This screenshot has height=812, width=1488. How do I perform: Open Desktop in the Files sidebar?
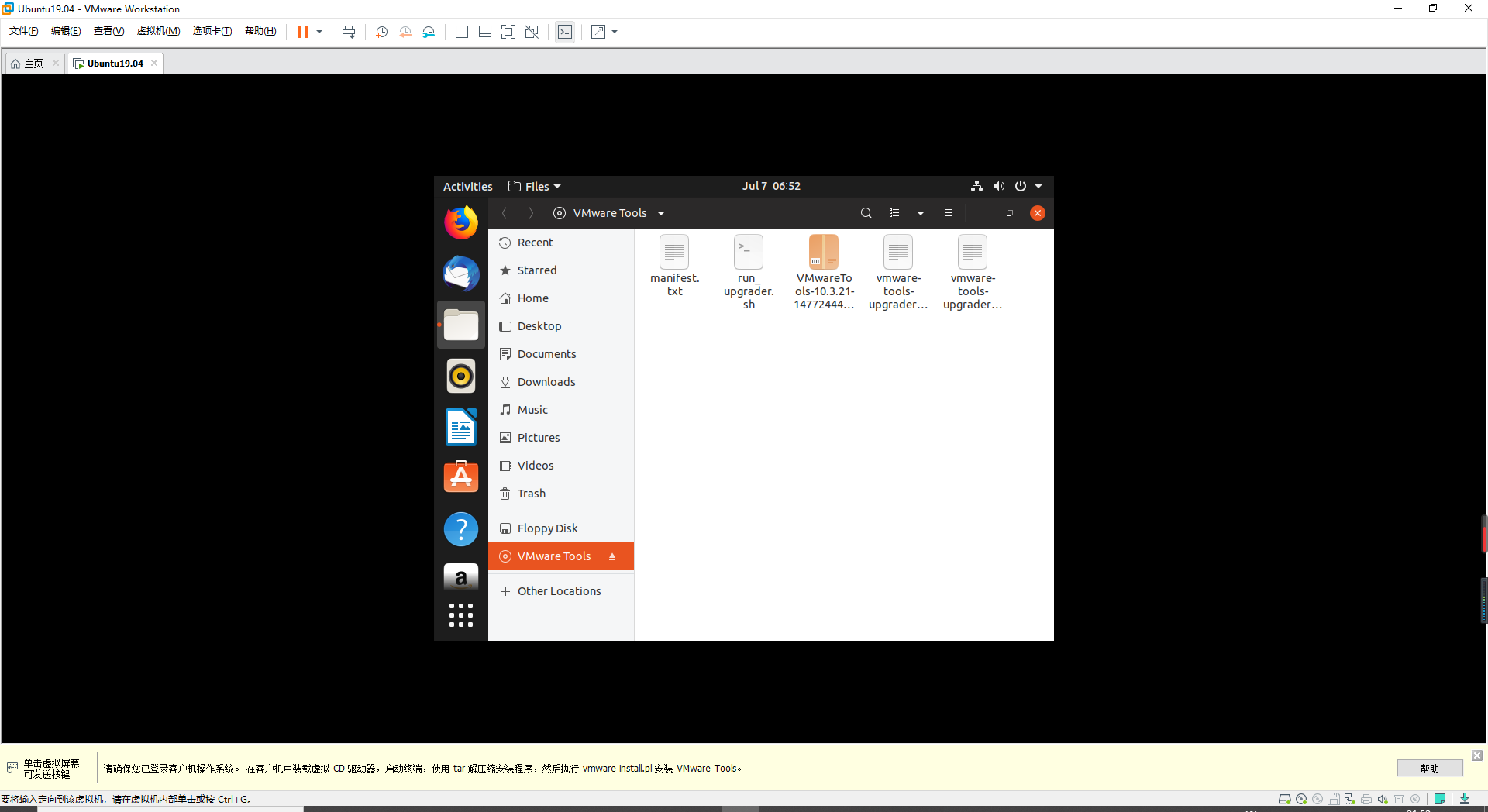pyautogui.click(x=561, y=326)
